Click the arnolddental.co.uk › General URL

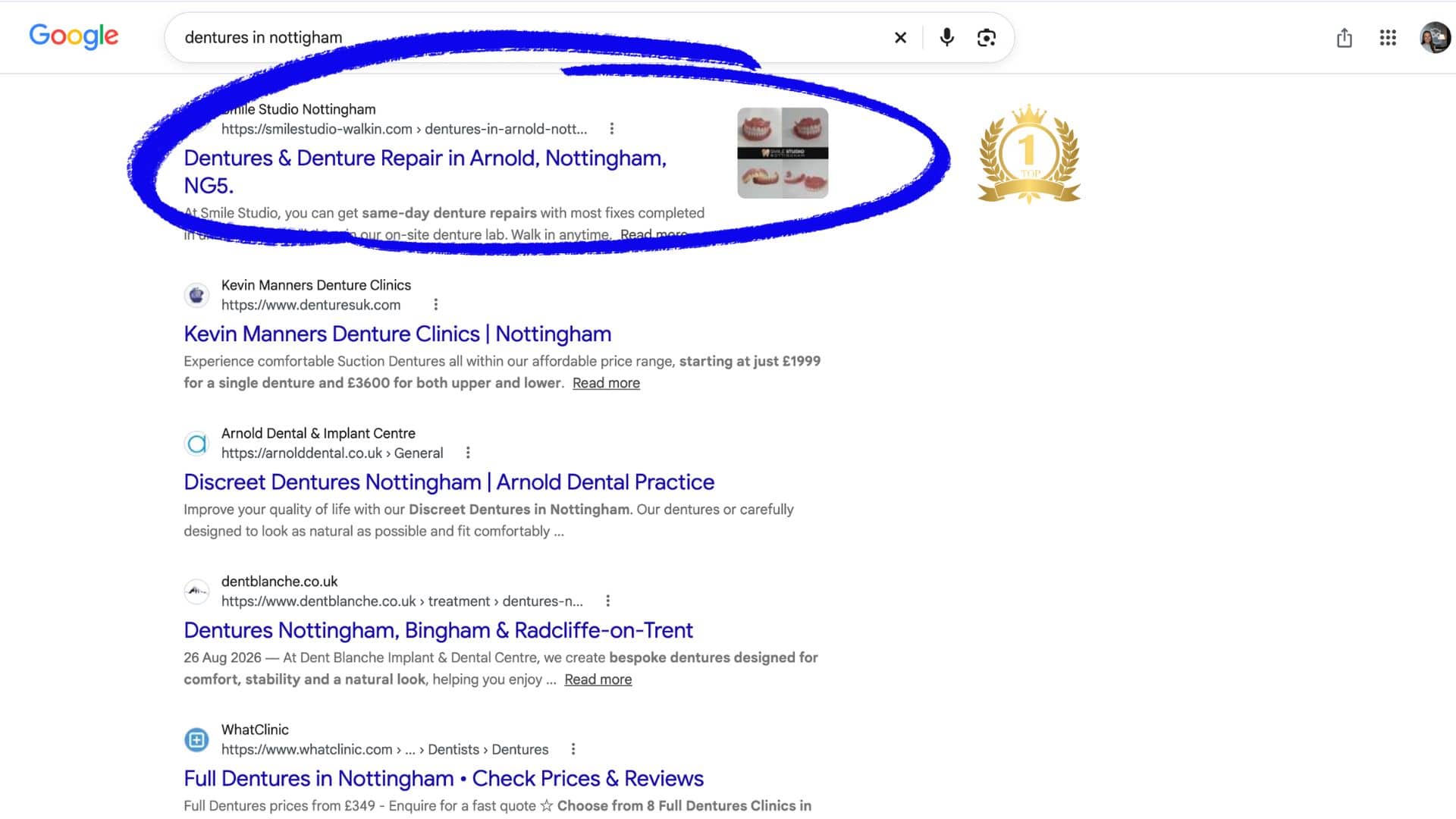tap(332, 453)
